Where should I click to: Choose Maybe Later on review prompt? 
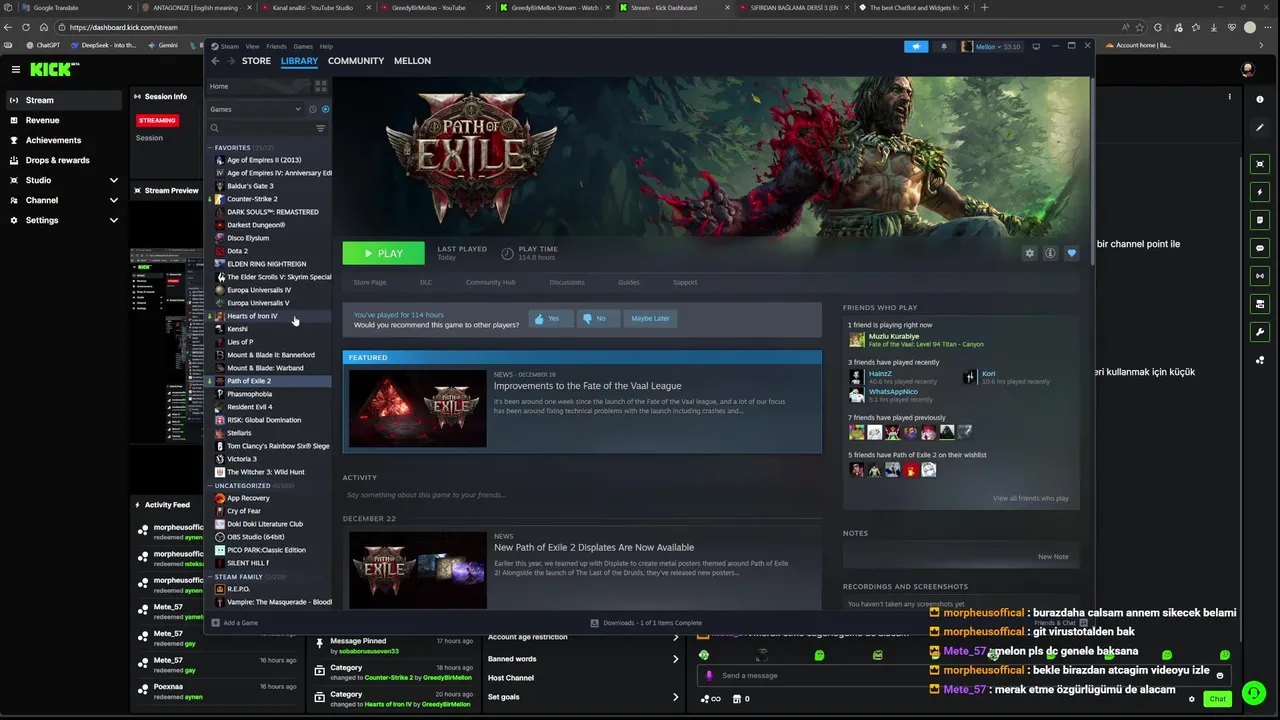(650, 318)
